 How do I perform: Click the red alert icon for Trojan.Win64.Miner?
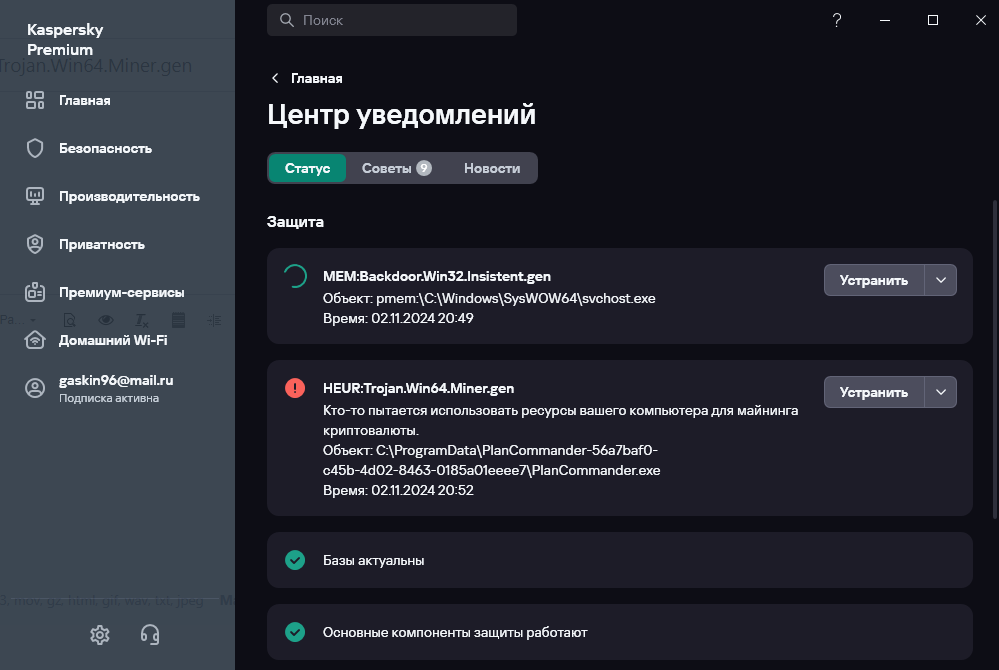click(x=295, y=388)
